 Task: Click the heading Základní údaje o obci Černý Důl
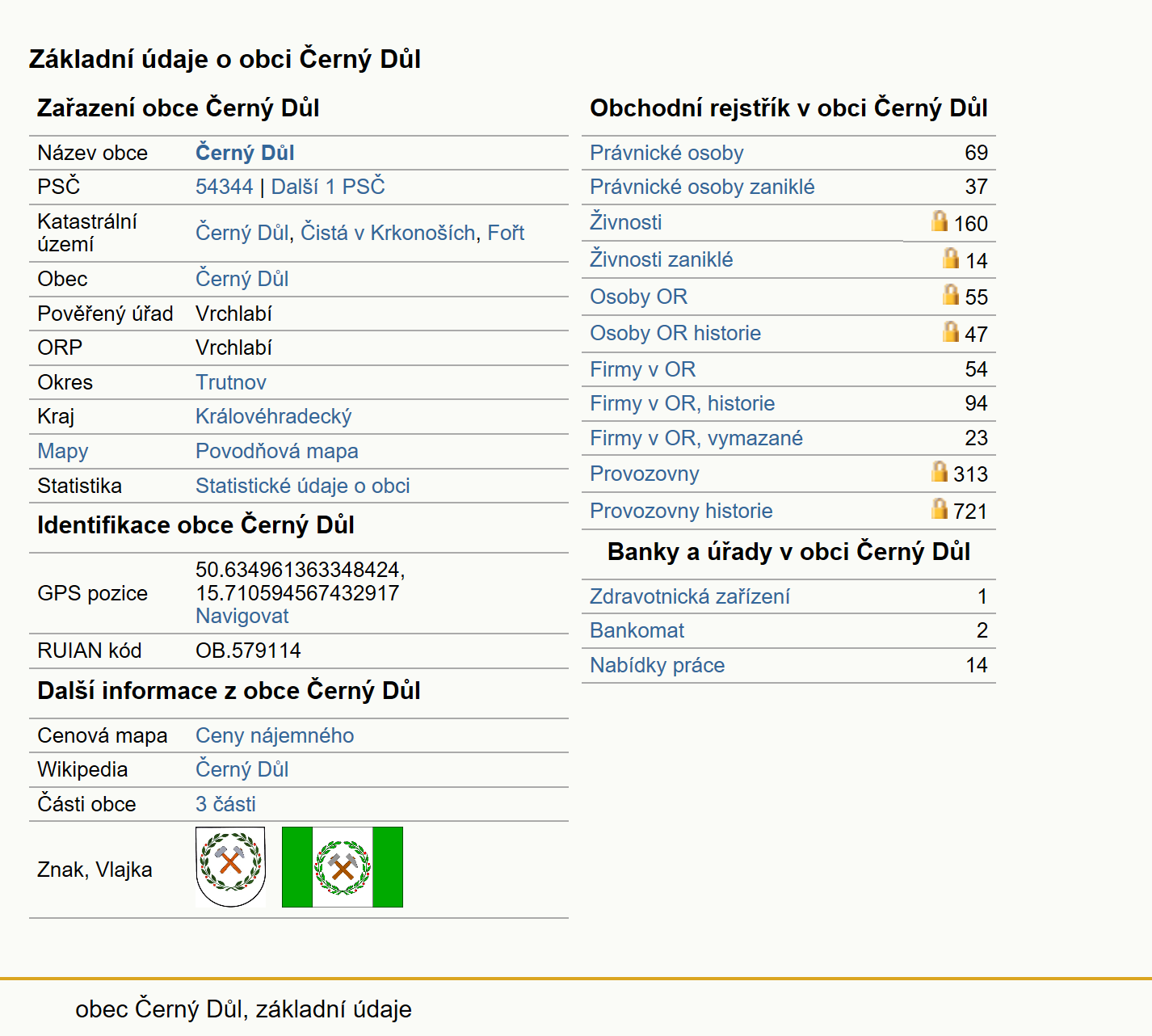tap(225, 59)
